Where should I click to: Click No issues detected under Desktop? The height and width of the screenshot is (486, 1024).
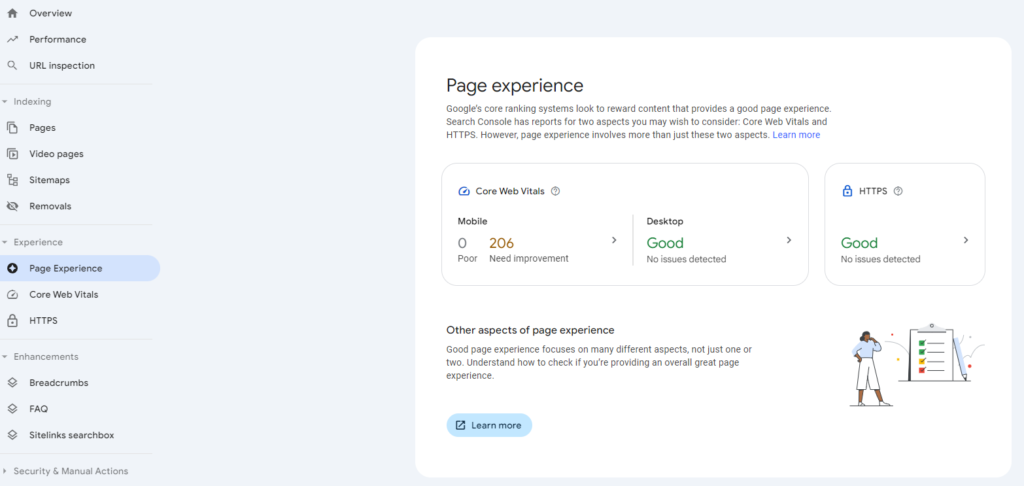[x=686, y=259]
